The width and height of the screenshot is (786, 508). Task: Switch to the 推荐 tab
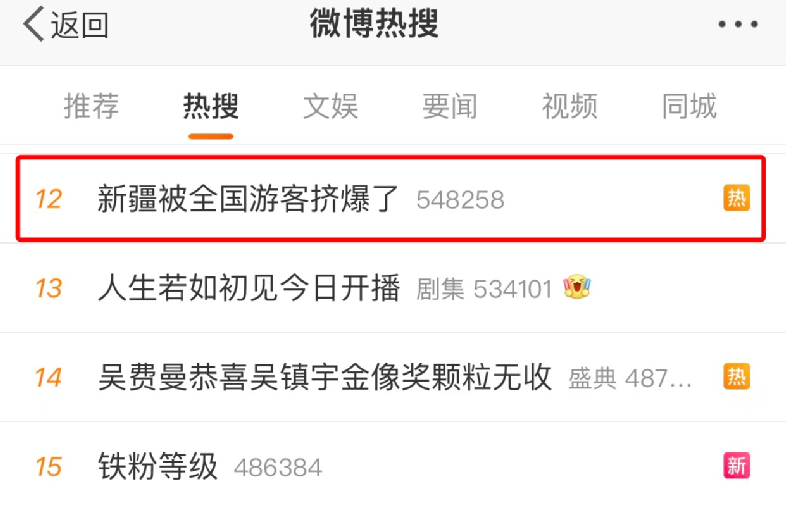coord(91,106)
